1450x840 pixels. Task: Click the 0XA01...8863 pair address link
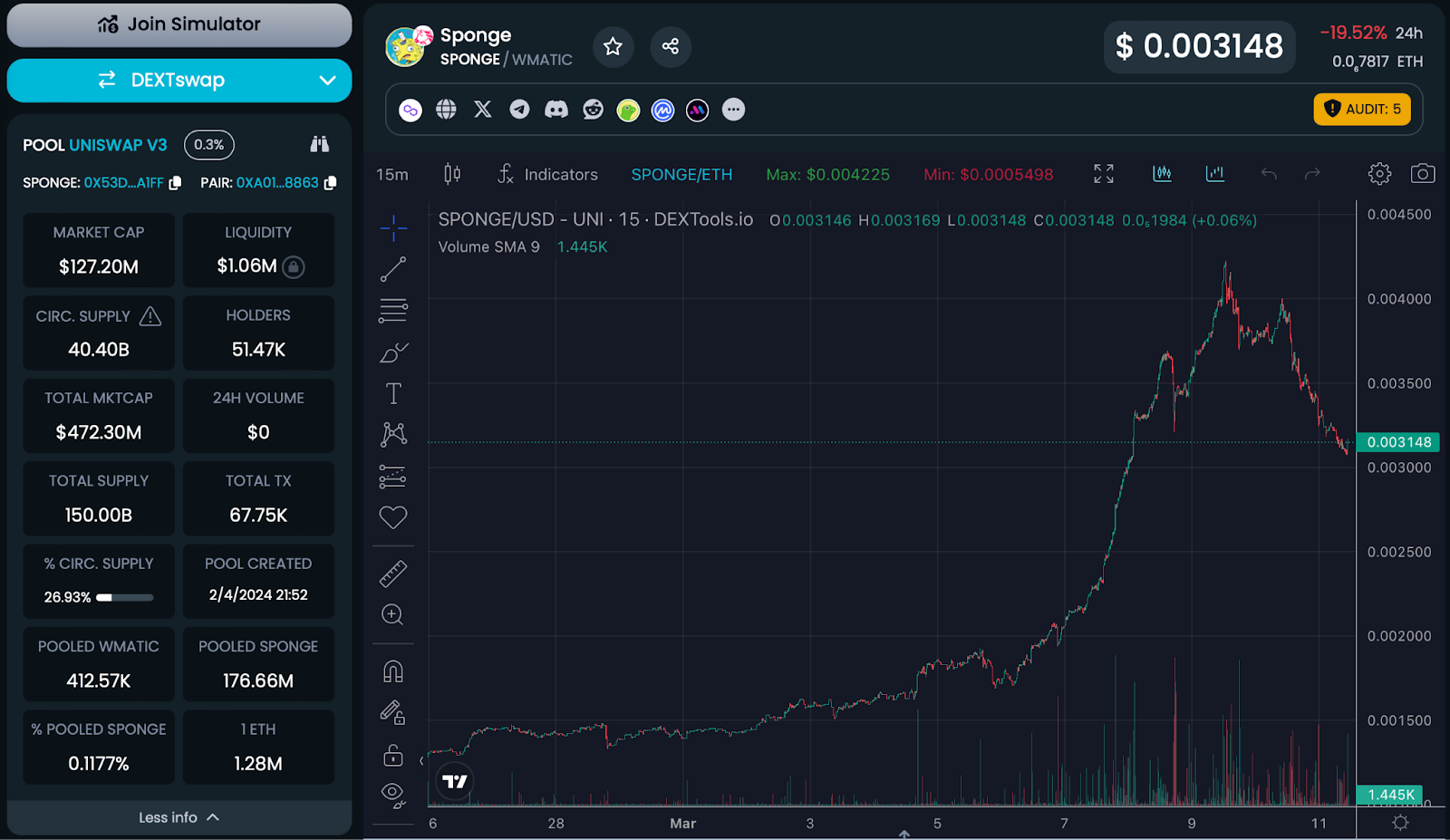point(277,183)
